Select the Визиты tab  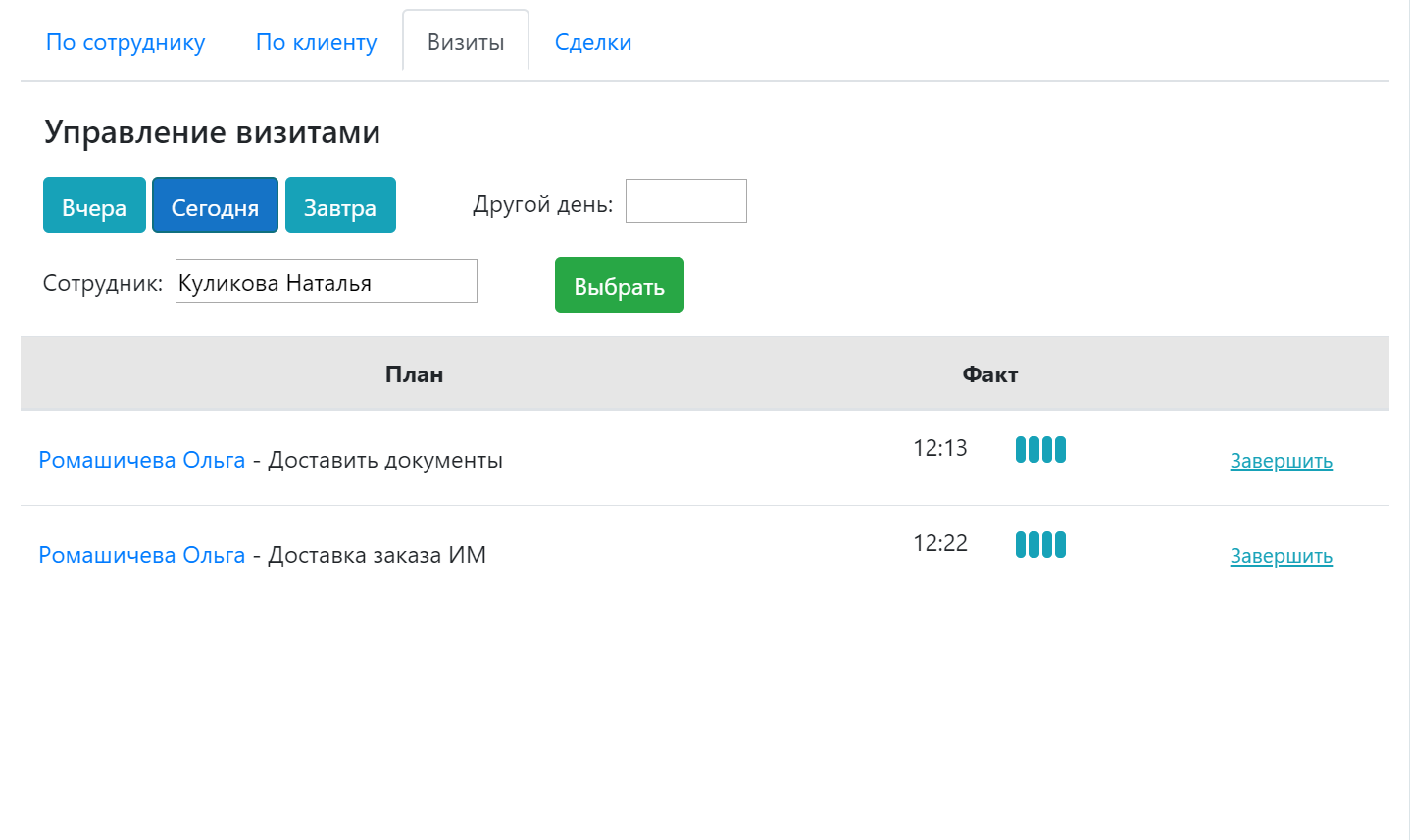pos(466,43)
